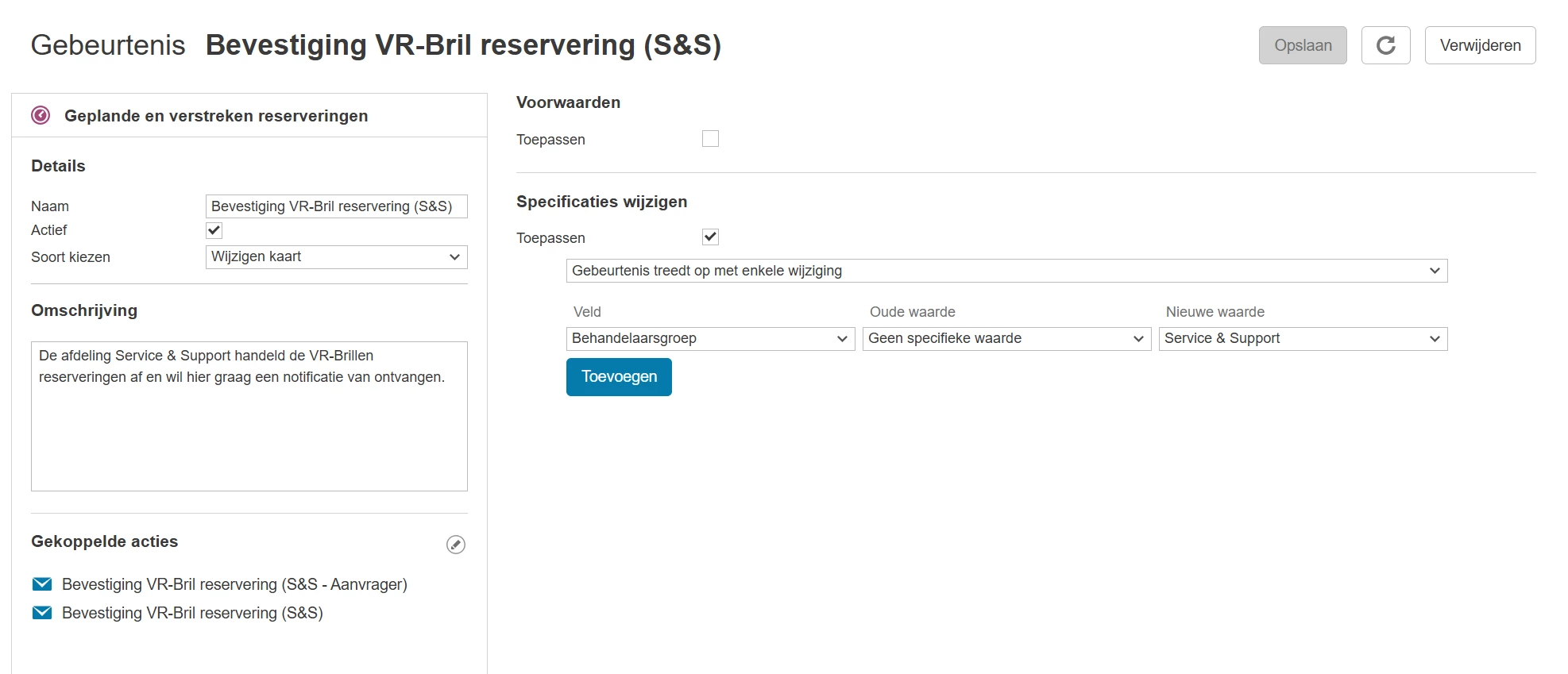This screenshot has width=1568, height=674.
Task: Click envelope icon for S&S - Aanvrager action
Action: click(42, 584)
